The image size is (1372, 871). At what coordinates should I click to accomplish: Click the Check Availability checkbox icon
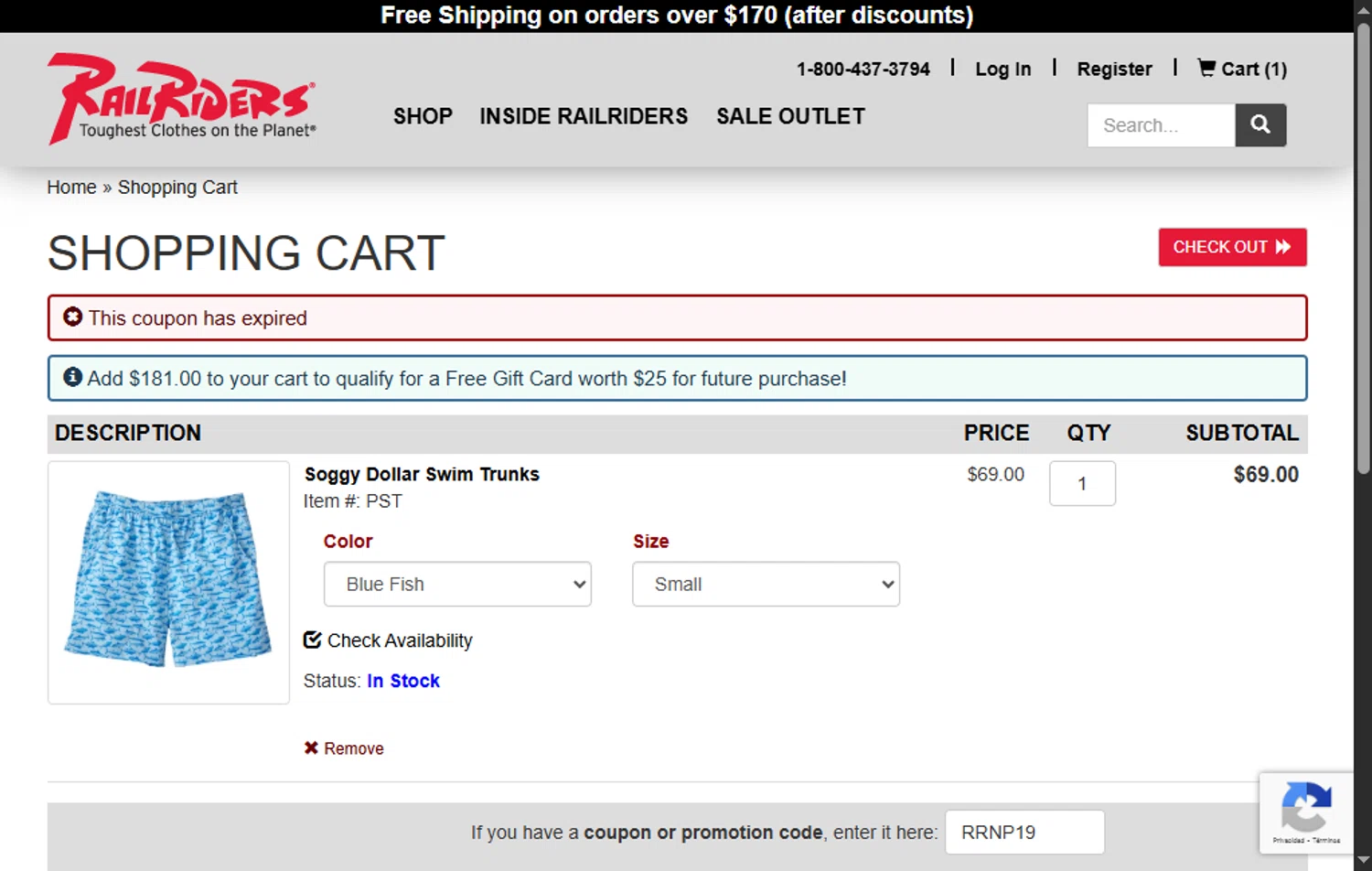[x=313, y=640]
